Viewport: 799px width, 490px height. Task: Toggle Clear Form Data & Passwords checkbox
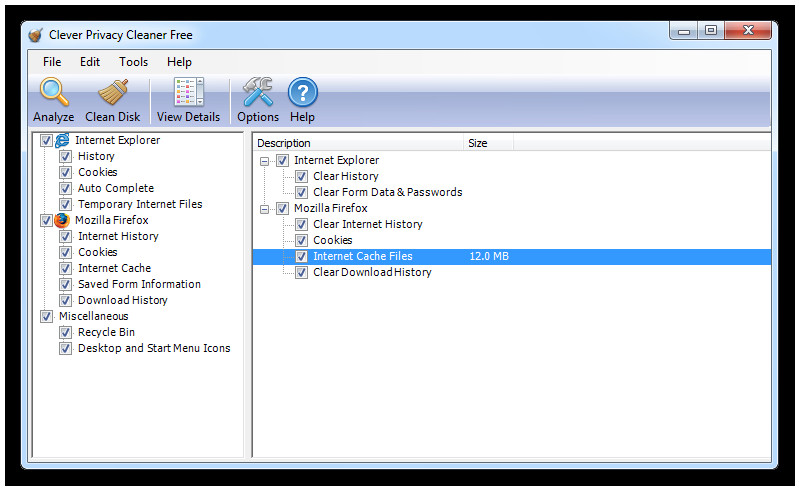(x=301, y=193)
